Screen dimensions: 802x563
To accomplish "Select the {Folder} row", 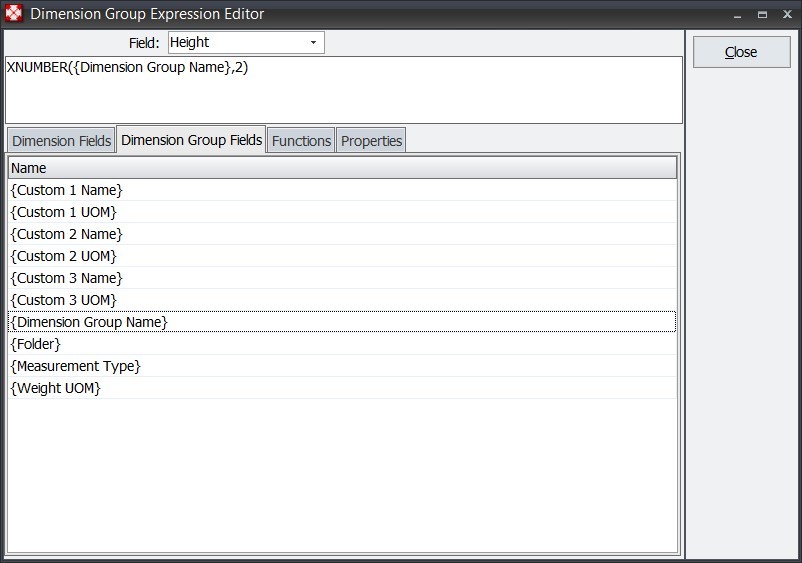I will pyautogui.click(x=342, y=344).
